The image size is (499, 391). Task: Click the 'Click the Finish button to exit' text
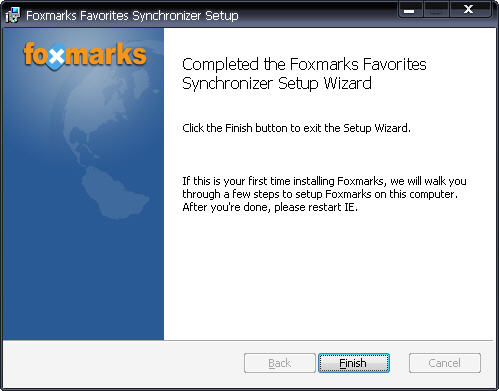coord(296,128)
